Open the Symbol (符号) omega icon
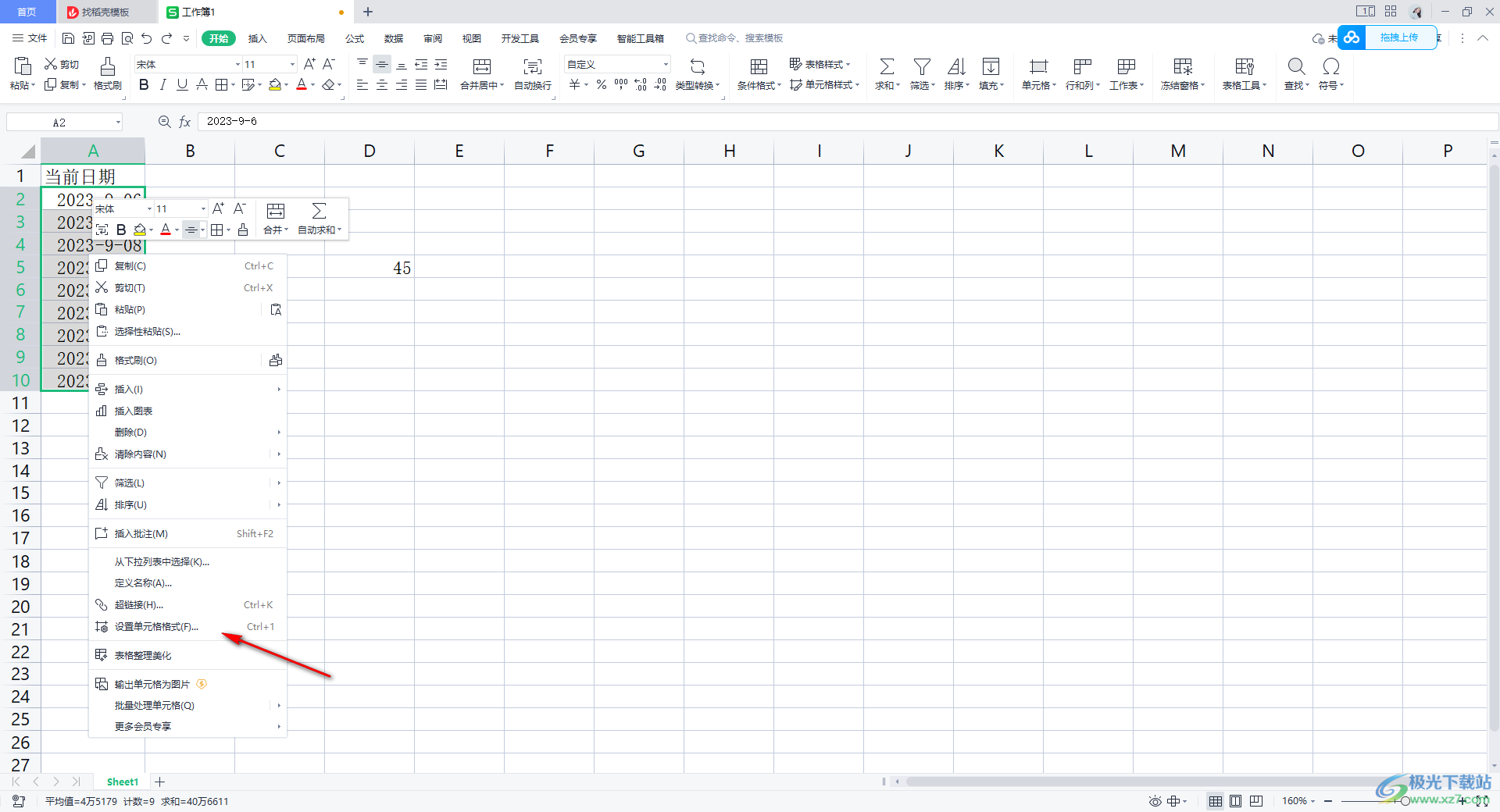This screenshot has height=812, width=1500. (x=1330, y=66)
